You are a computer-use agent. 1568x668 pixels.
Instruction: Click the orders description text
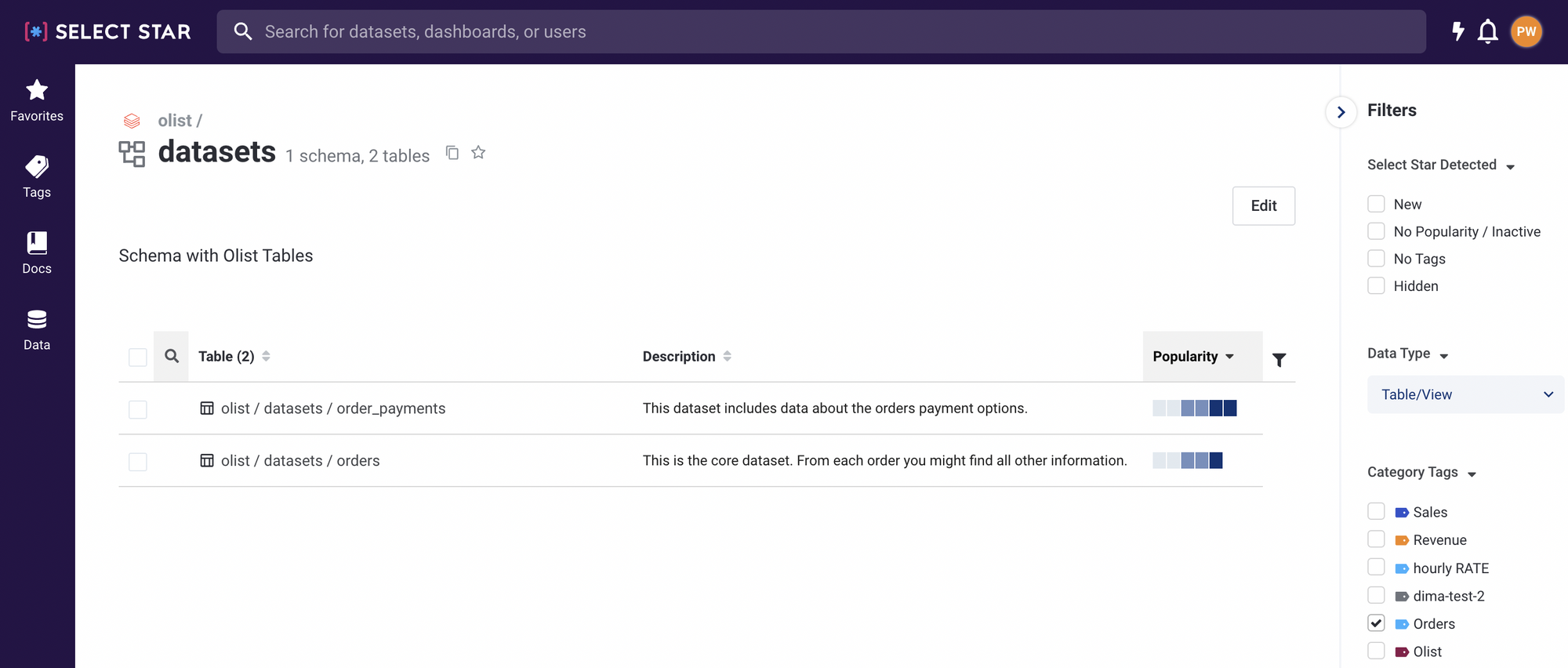point(885,460)
